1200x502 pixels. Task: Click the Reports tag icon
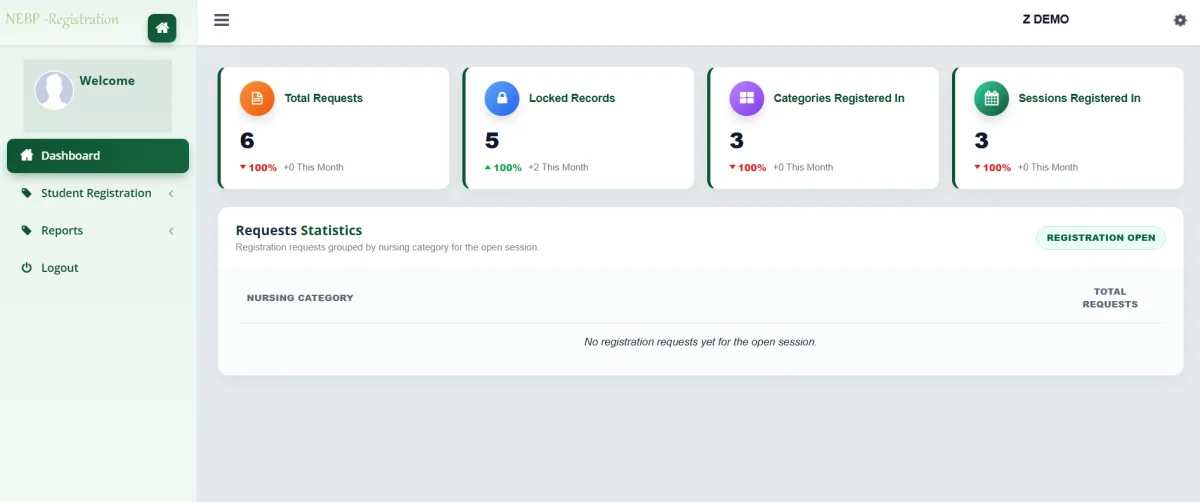pyautogui.click(x=27, y=230)
